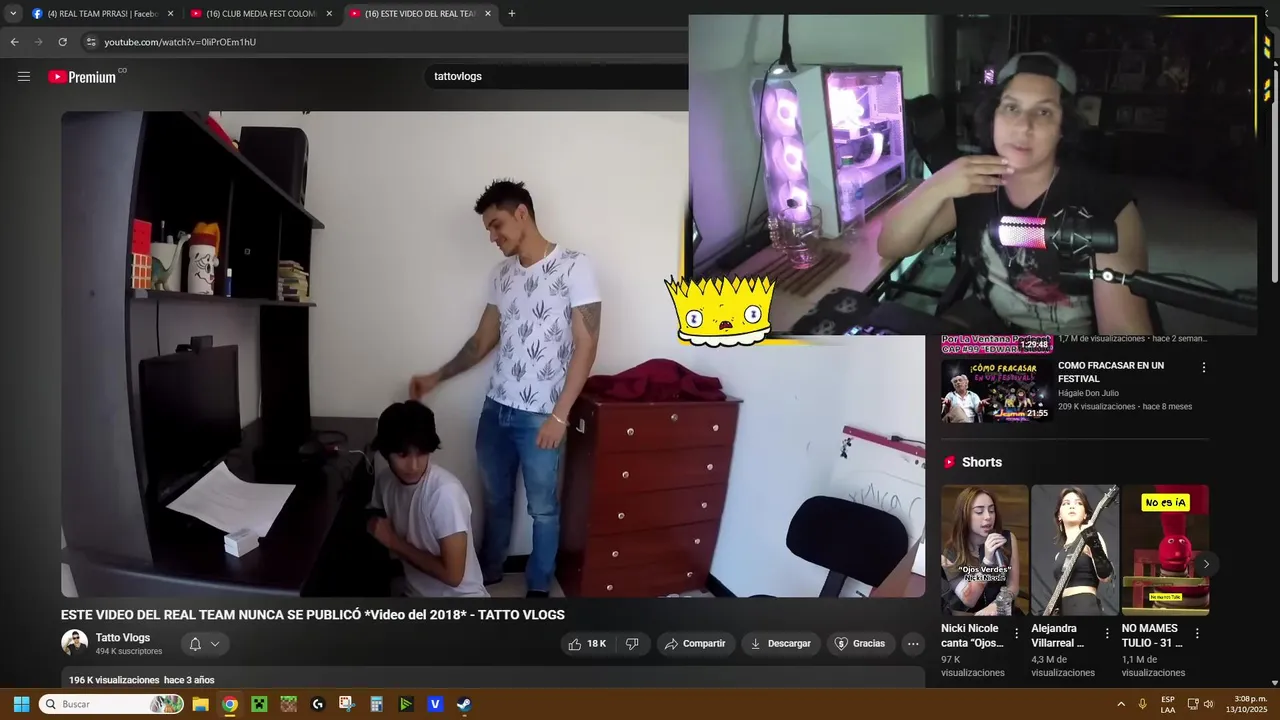Open Snipping Tool from taskbar

pos(347,704)
